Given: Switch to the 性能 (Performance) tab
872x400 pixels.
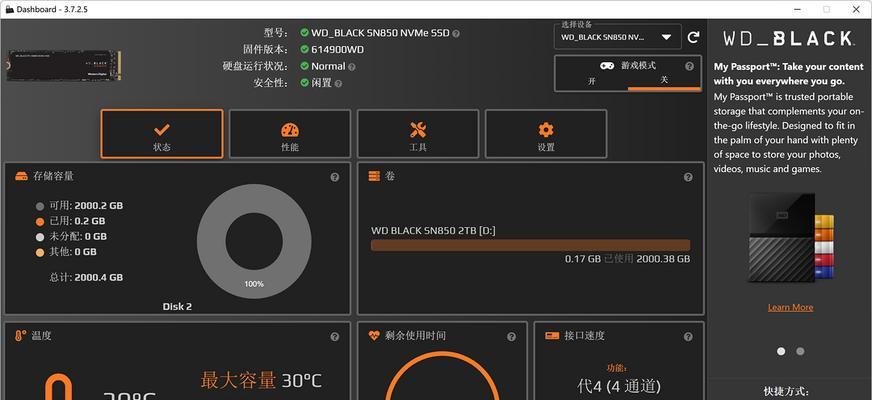Looking at the screenshot, I should click(290, 134).
